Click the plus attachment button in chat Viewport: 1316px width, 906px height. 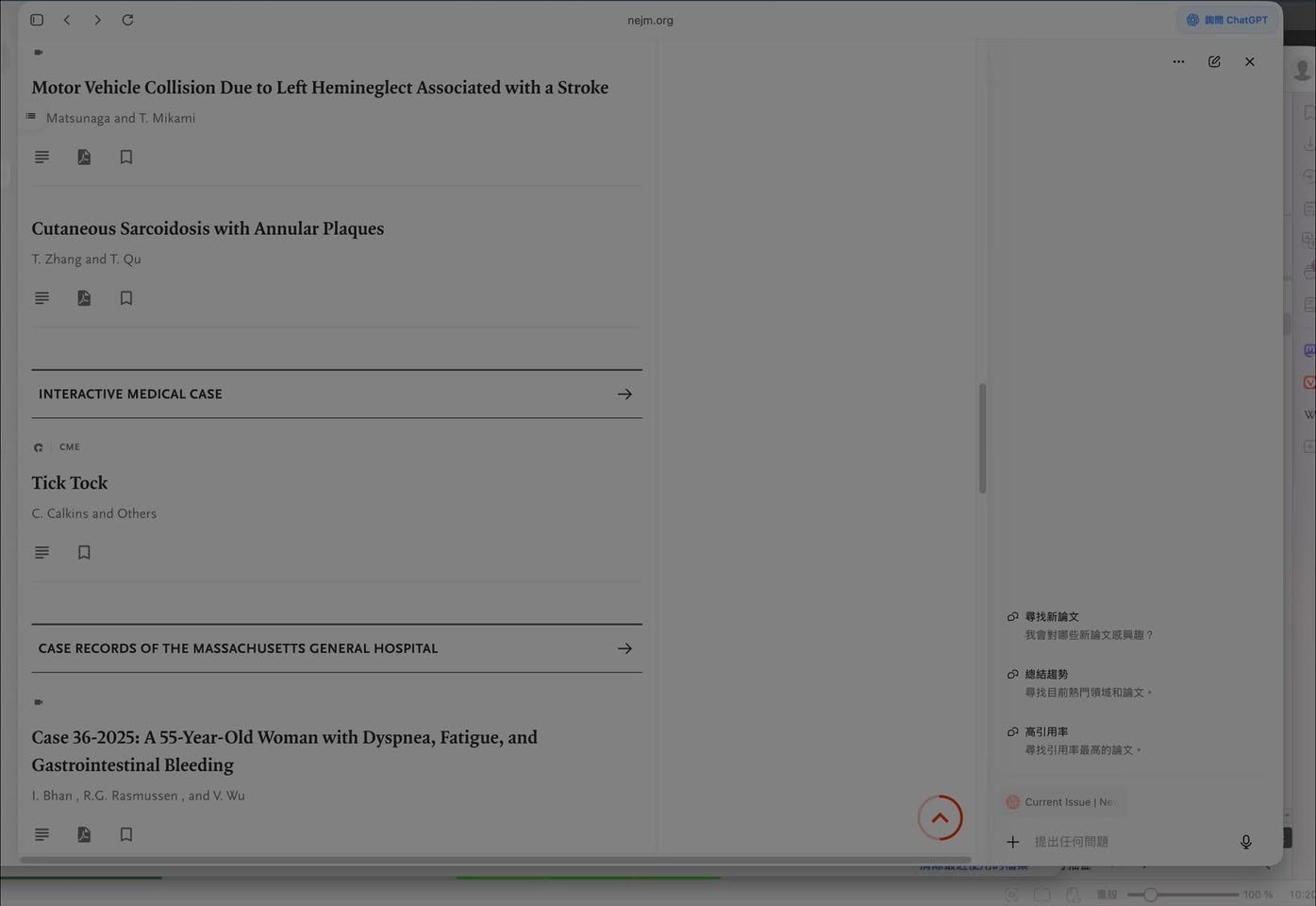point(1012,842)
